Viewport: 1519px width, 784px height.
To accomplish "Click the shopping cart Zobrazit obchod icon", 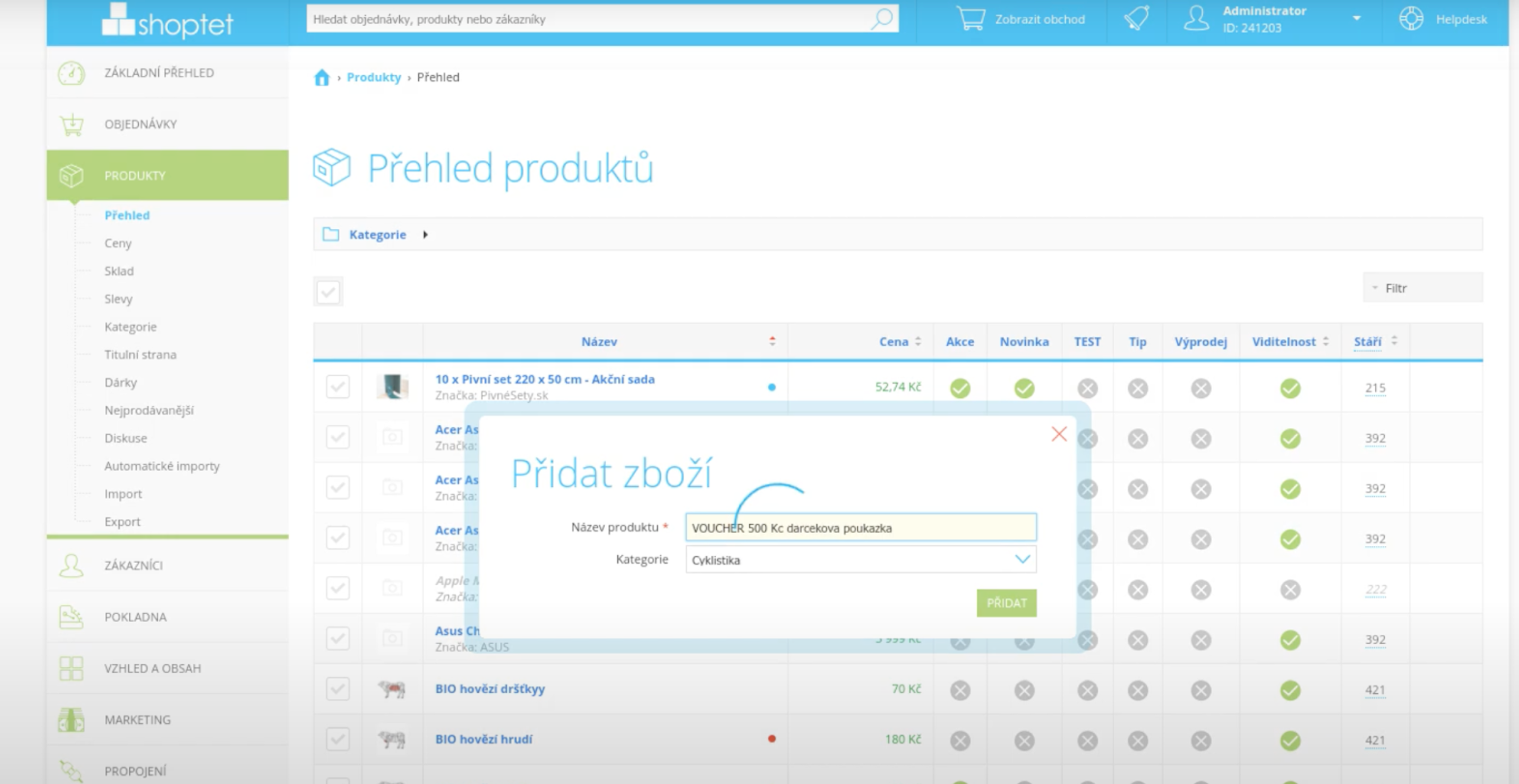I will click(971, 19).
